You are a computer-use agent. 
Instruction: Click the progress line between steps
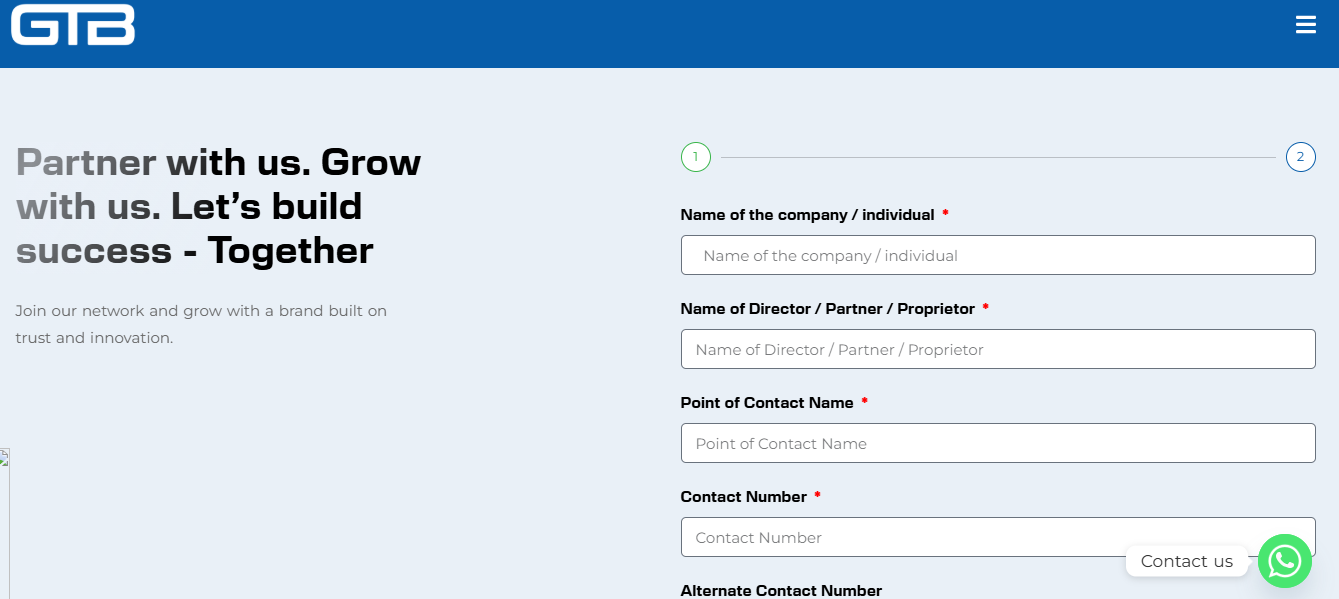point(997,157)
